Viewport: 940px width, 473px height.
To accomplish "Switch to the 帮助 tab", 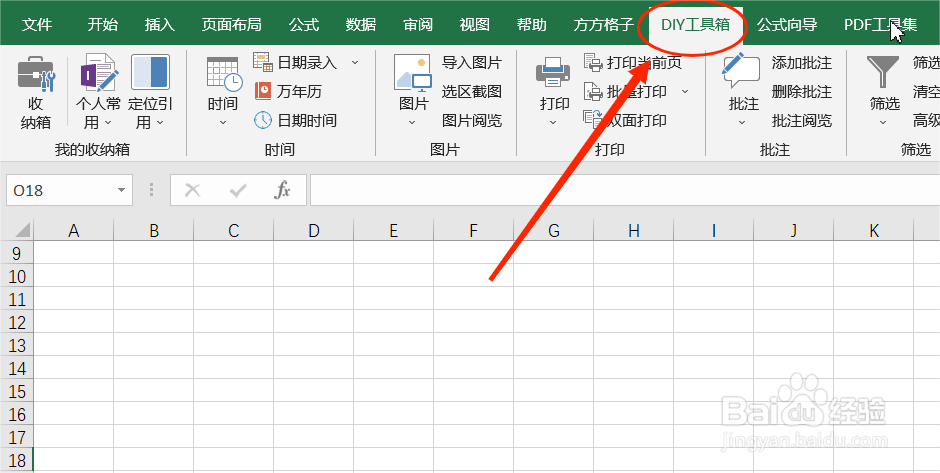I will point(532,25).
